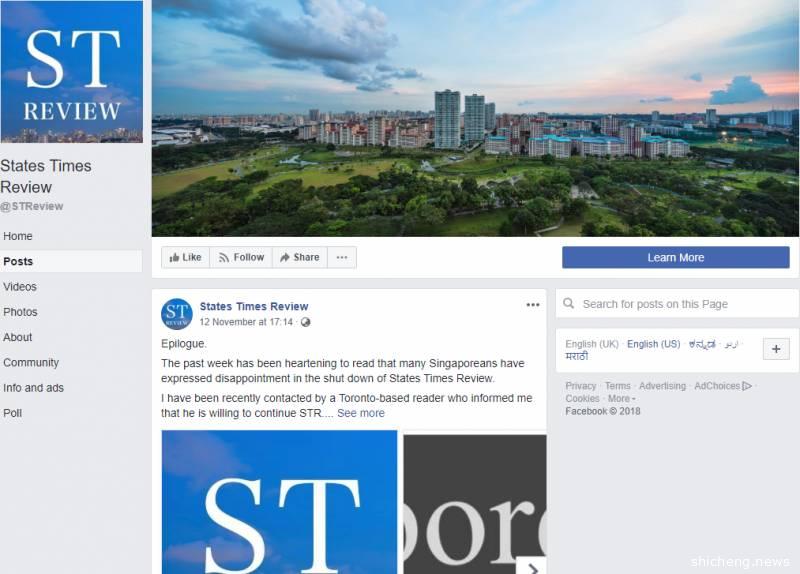This screenshot has width=800, height=574.
Task: Open the page more-options ellipsis button
Action: click(x=342, y=257)
